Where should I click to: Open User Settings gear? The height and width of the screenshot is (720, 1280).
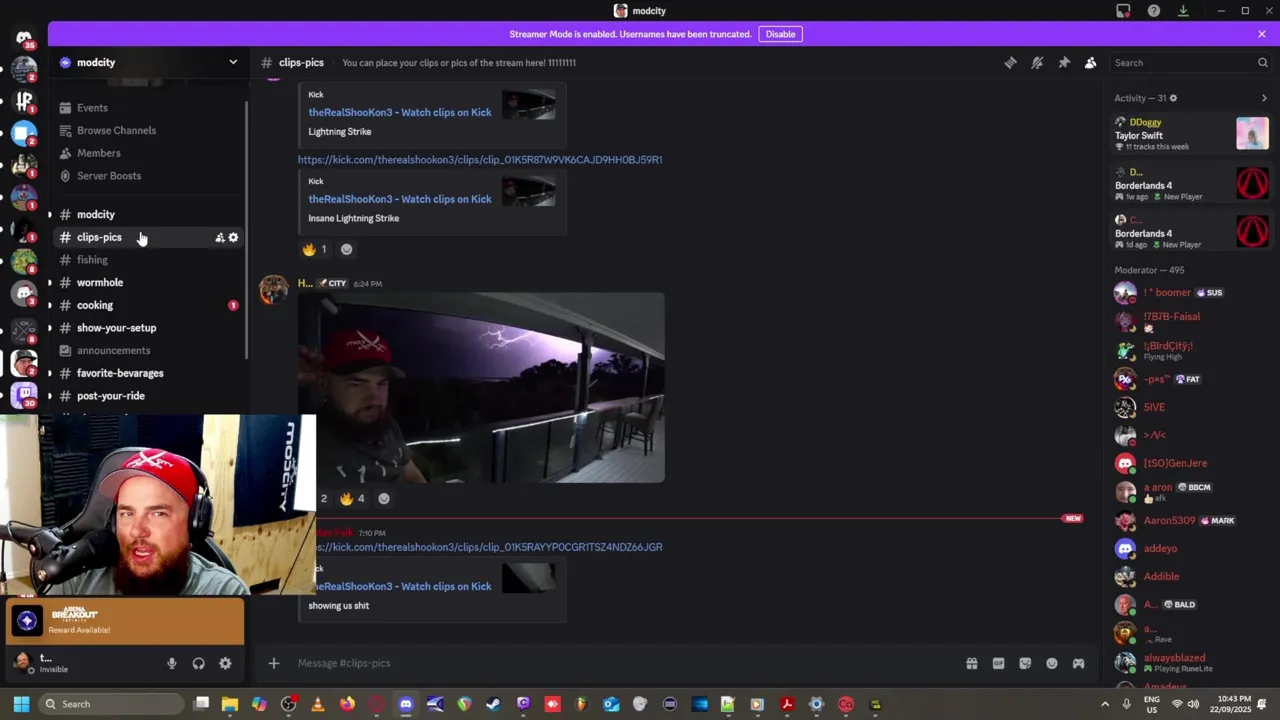tap(225, 663)
